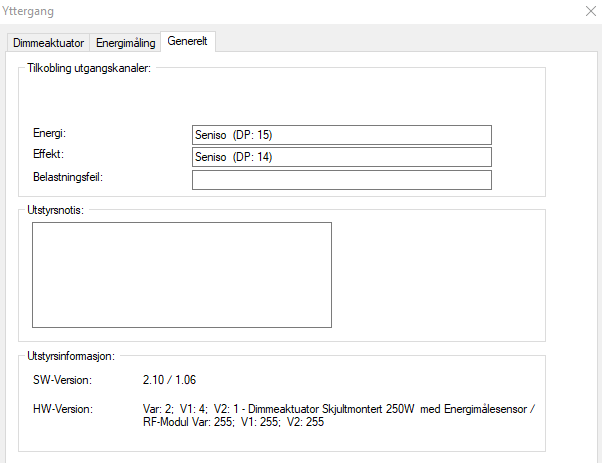The height and width of the screenshot is (463, 602).
Task: Click the Tilkobling utgangskanaler group heading
Action: pyautogui.click(x=89, y=67)
